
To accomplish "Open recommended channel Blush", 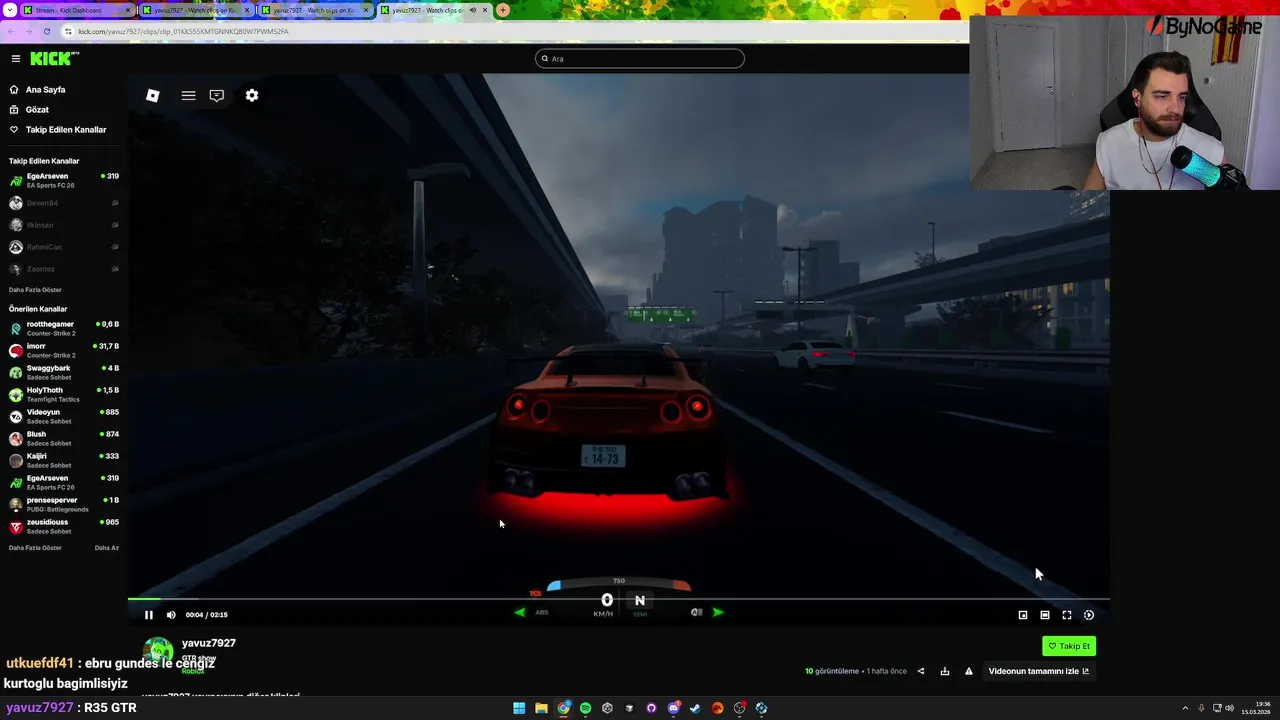I will pyautogui.click(x=64, y=438).
